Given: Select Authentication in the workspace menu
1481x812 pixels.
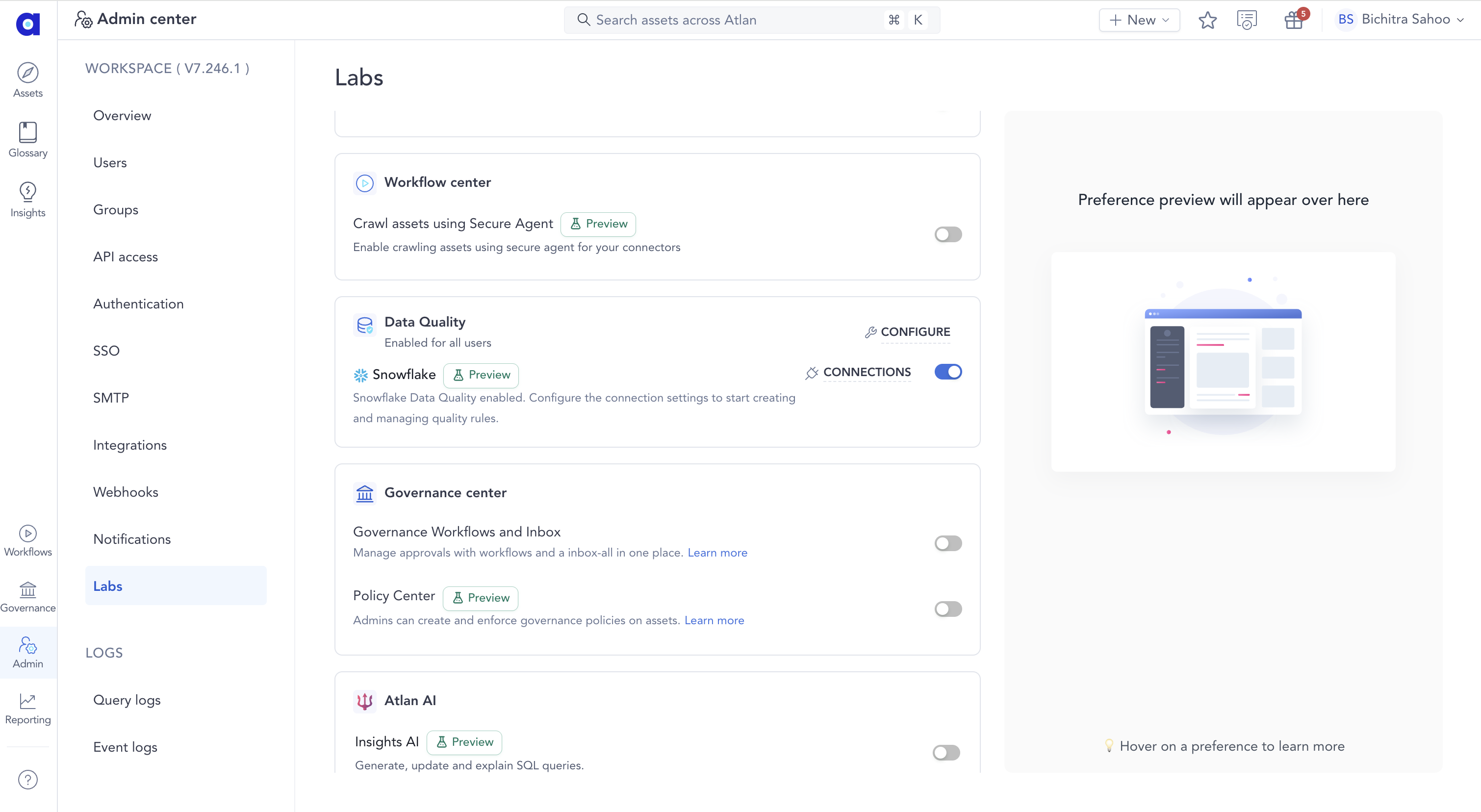Looking at the screenshot, I should [138, 304].
